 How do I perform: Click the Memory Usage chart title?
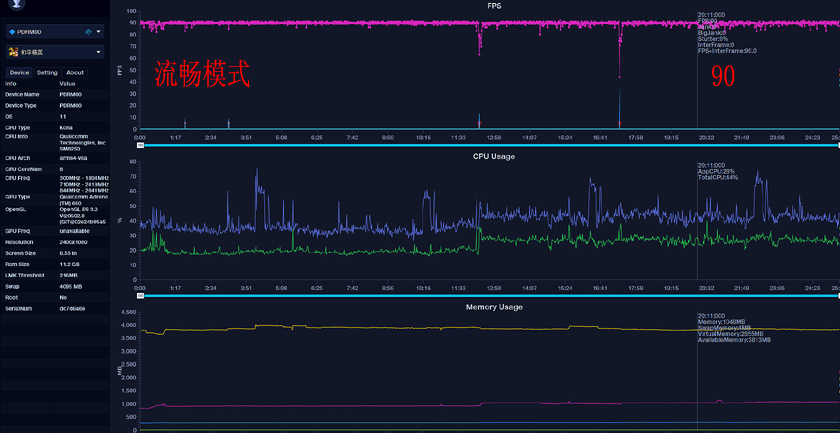pos(494,307)
